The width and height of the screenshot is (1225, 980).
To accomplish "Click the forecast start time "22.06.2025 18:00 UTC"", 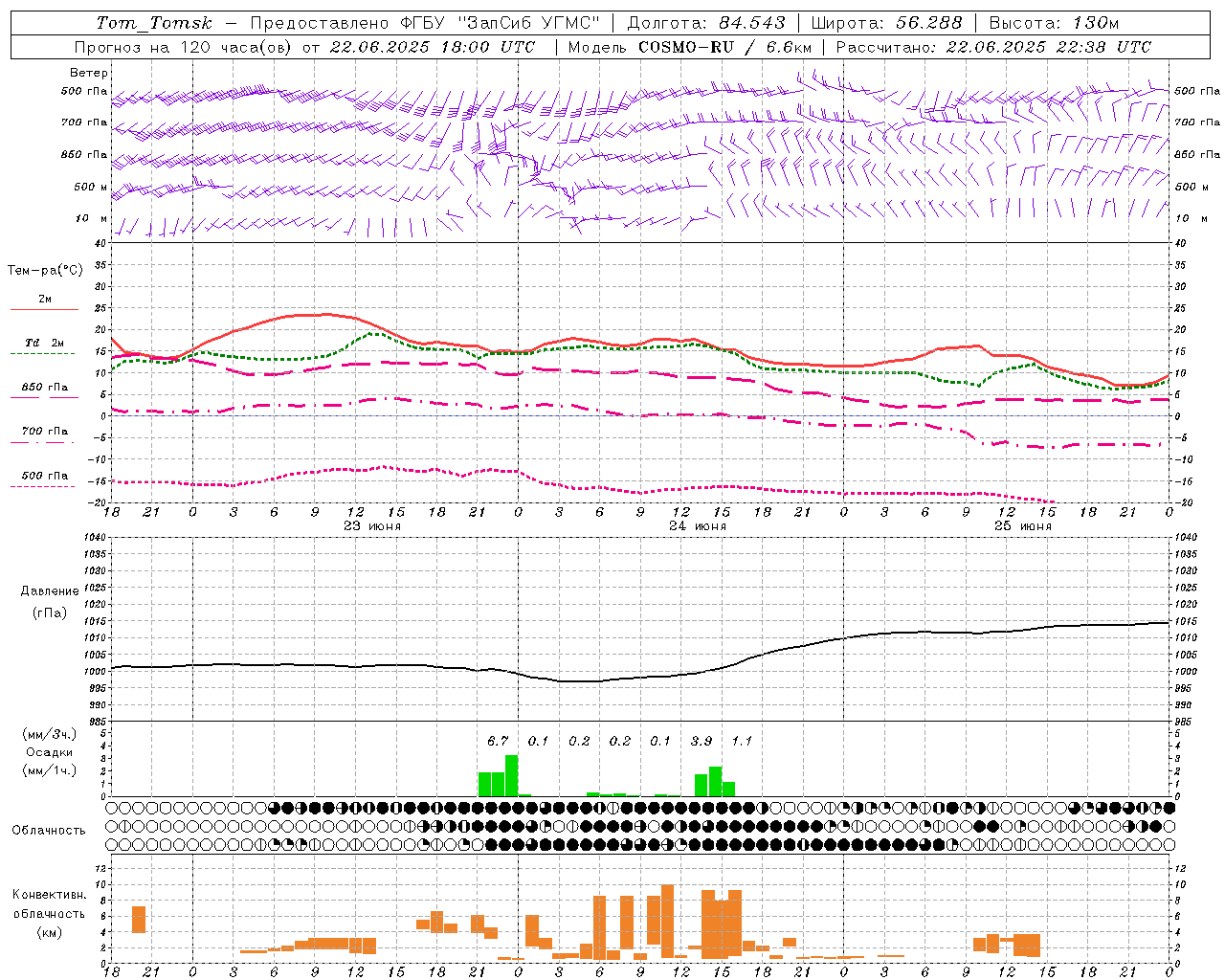I will [x=433, y=47].
